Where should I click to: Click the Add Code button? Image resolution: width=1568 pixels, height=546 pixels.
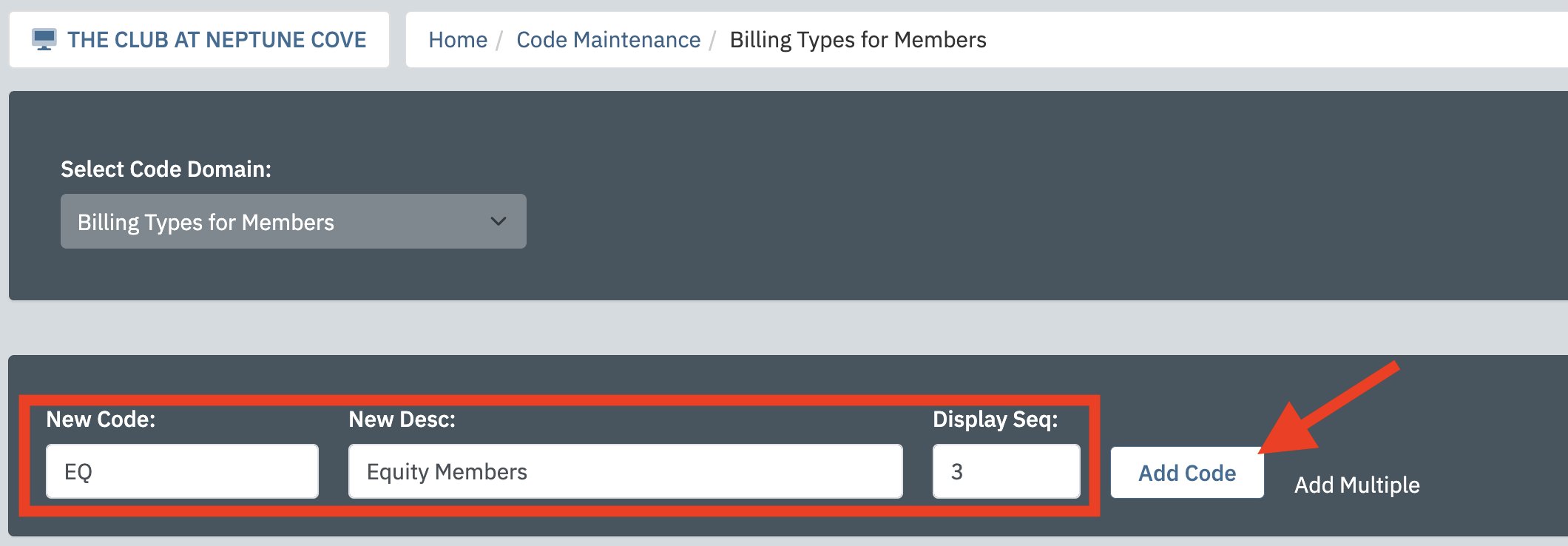pos(1187,473)
